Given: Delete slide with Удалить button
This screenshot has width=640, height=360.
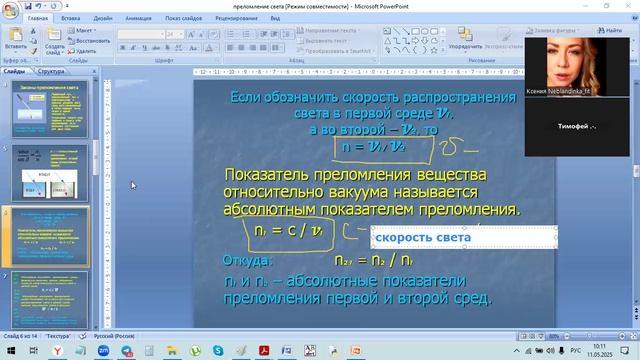Looking at the screenshot, I should 82,51.
